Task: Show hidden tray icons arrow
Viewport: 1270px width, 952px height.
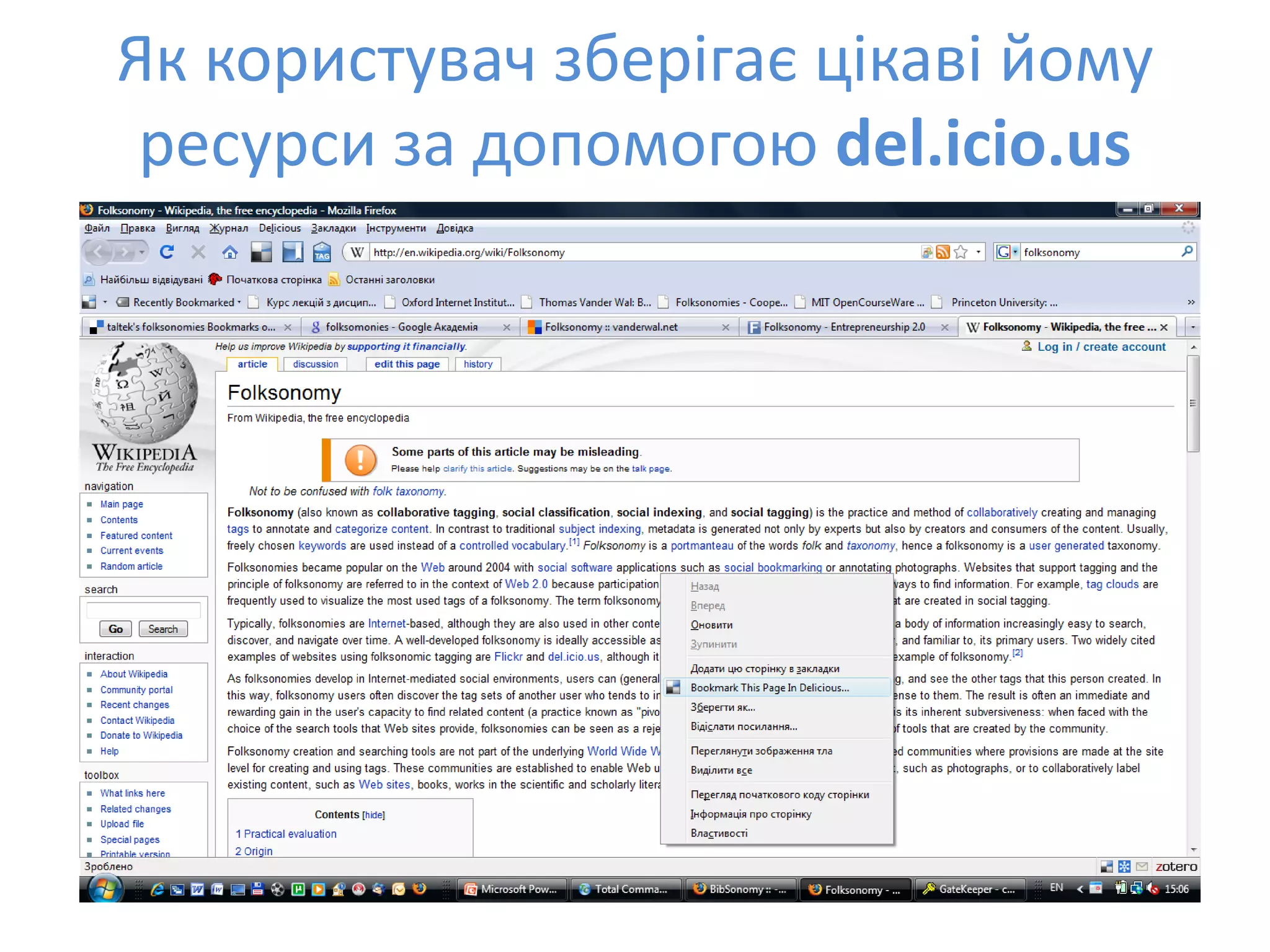Action: (1080, 889)
